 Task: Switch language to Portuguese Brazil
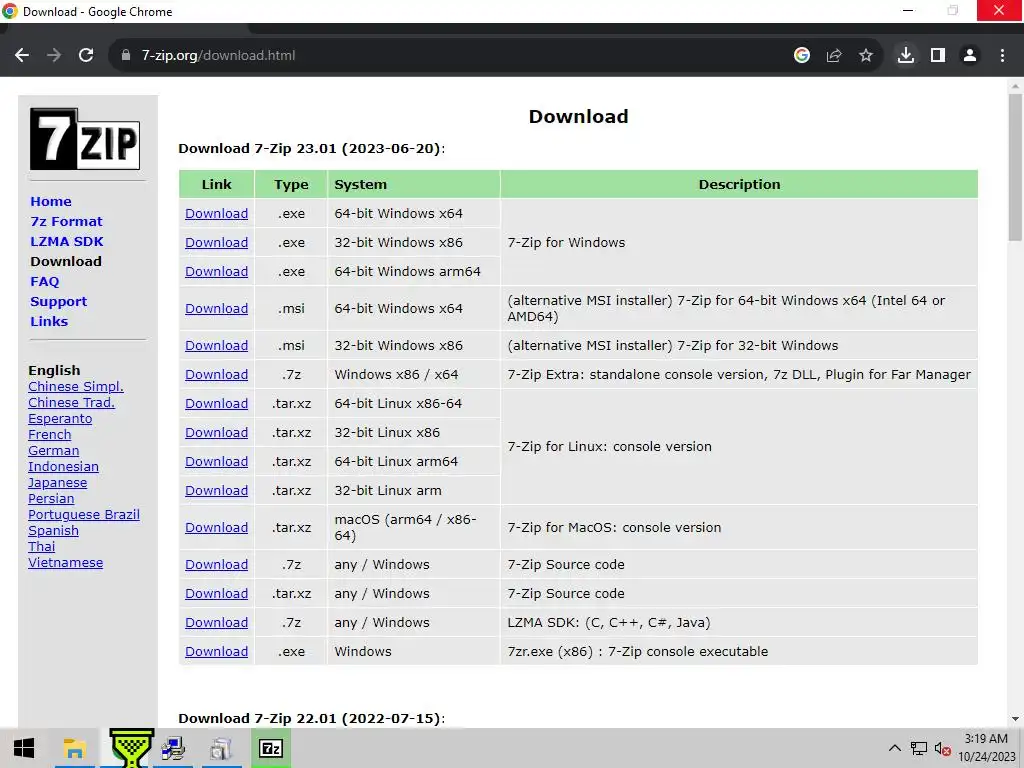[84, 515]
